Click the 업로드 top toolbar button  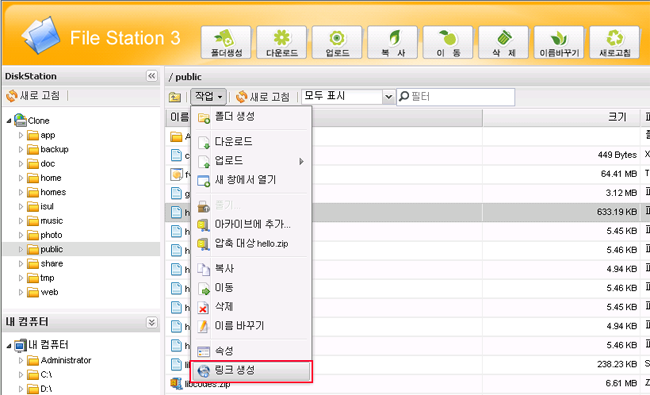(x=337, y=42)
